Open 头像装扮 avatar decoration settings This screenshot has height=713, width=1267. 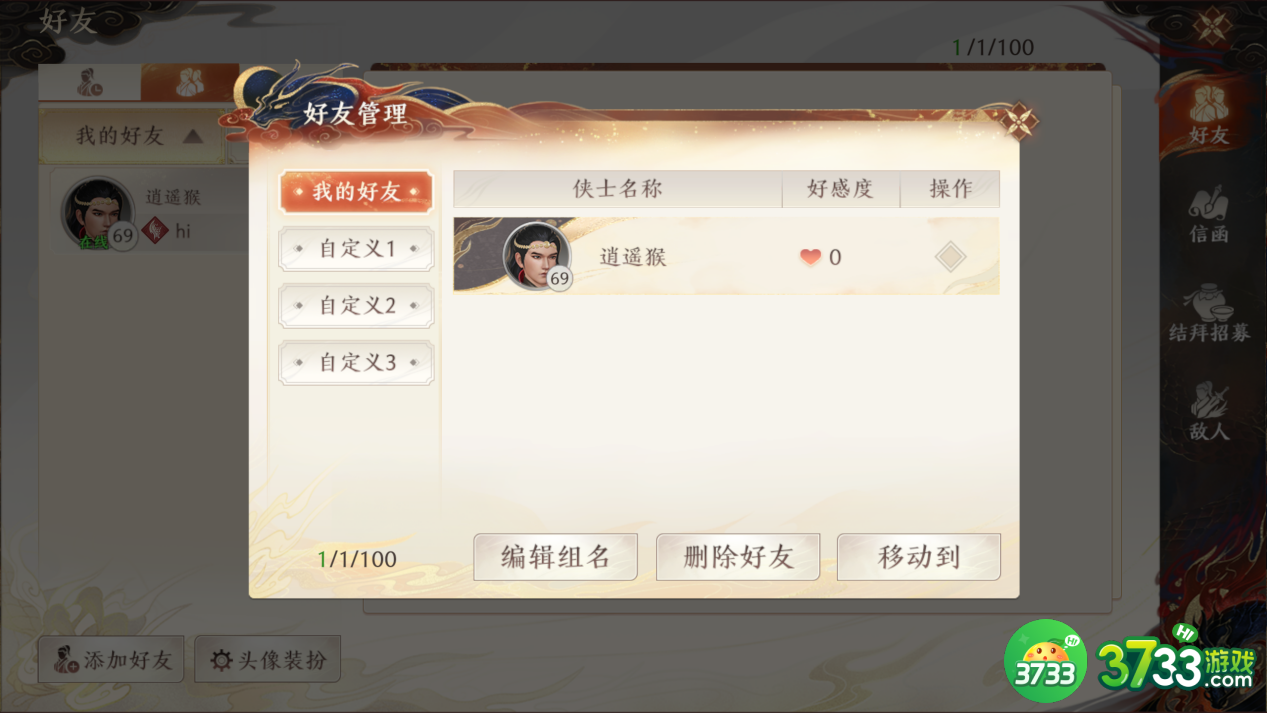pyautogui.click(x=267, y=659)
